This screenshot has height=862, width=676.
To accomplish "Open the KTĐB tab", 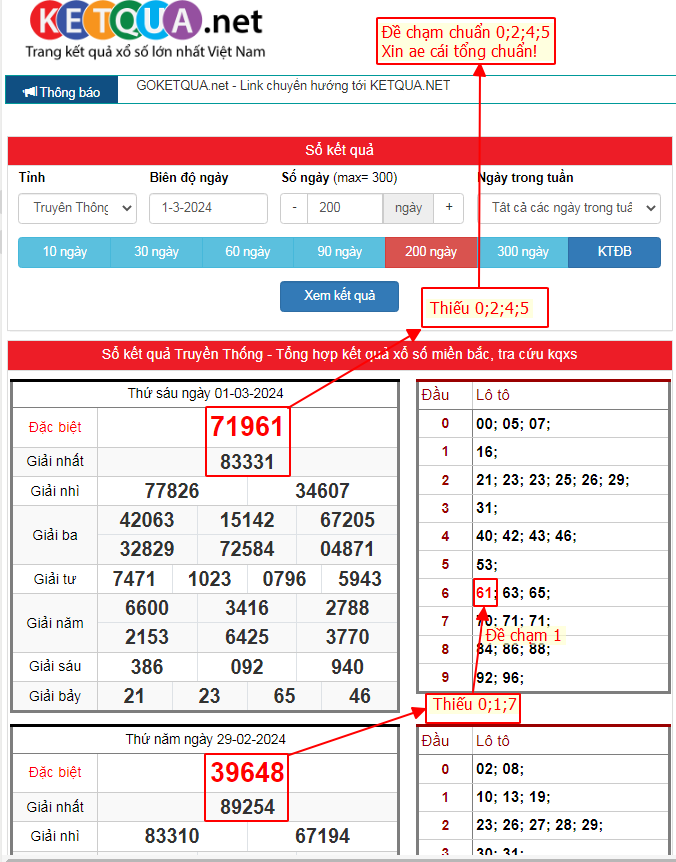I will point(614,252).
